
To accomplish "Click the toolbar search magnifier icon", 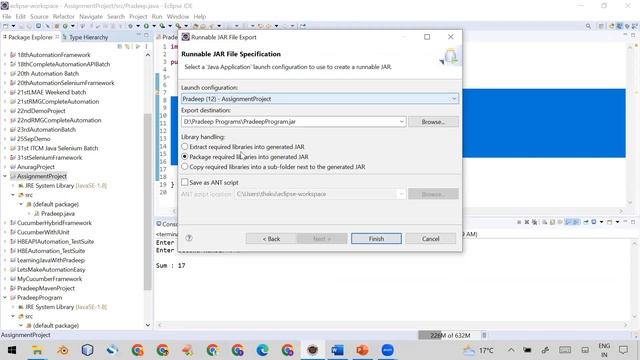I will pos(588,26).
